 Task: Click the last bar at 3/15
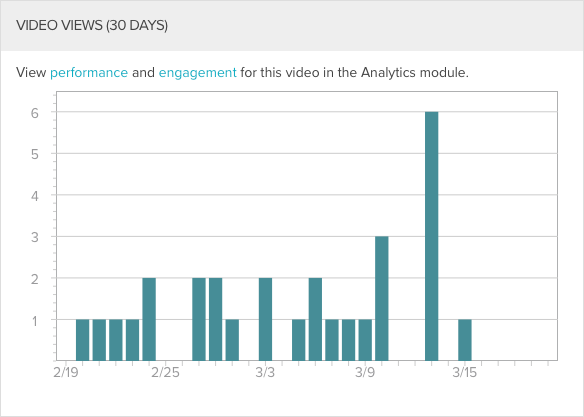465,340
